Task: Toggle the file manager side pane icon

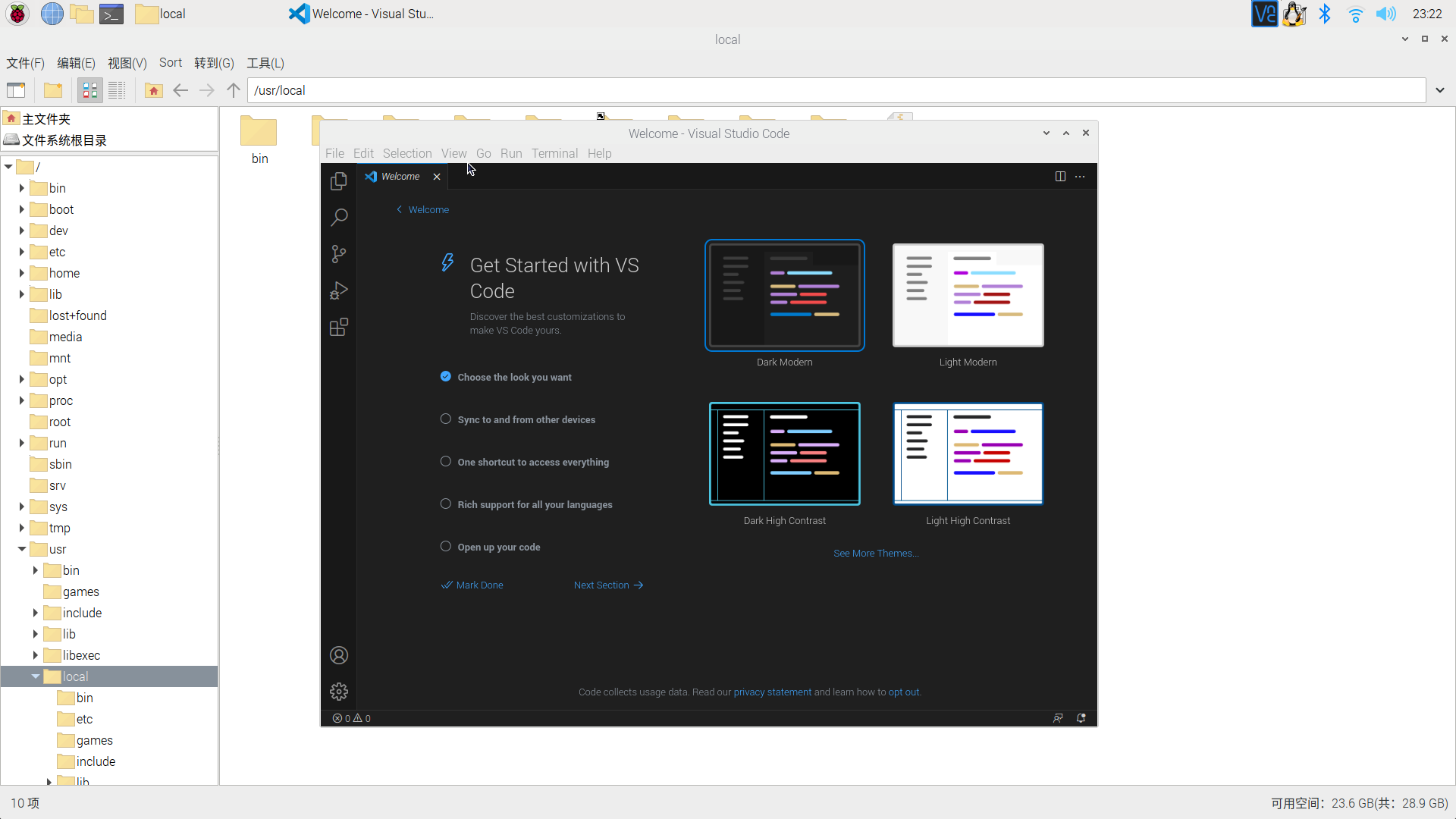Action: click(x=16, y=90)
